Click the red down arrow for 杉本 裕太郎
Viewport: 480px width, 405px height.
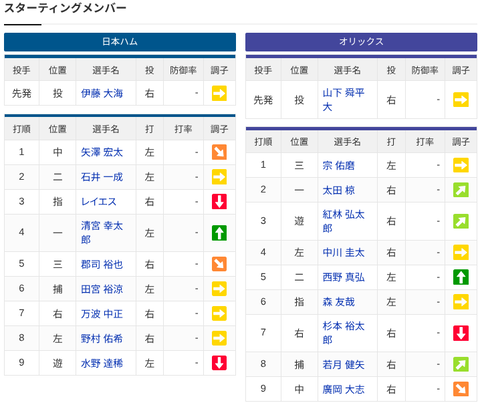461,333
